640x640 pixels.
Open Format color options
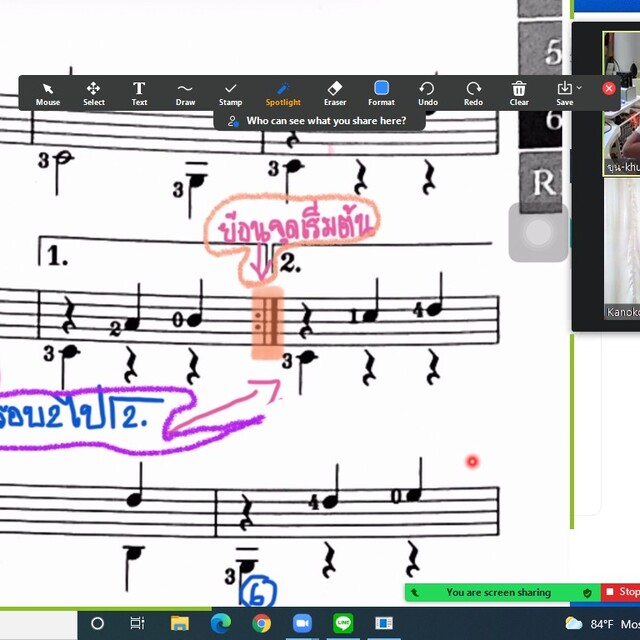[x=381, y=93]
